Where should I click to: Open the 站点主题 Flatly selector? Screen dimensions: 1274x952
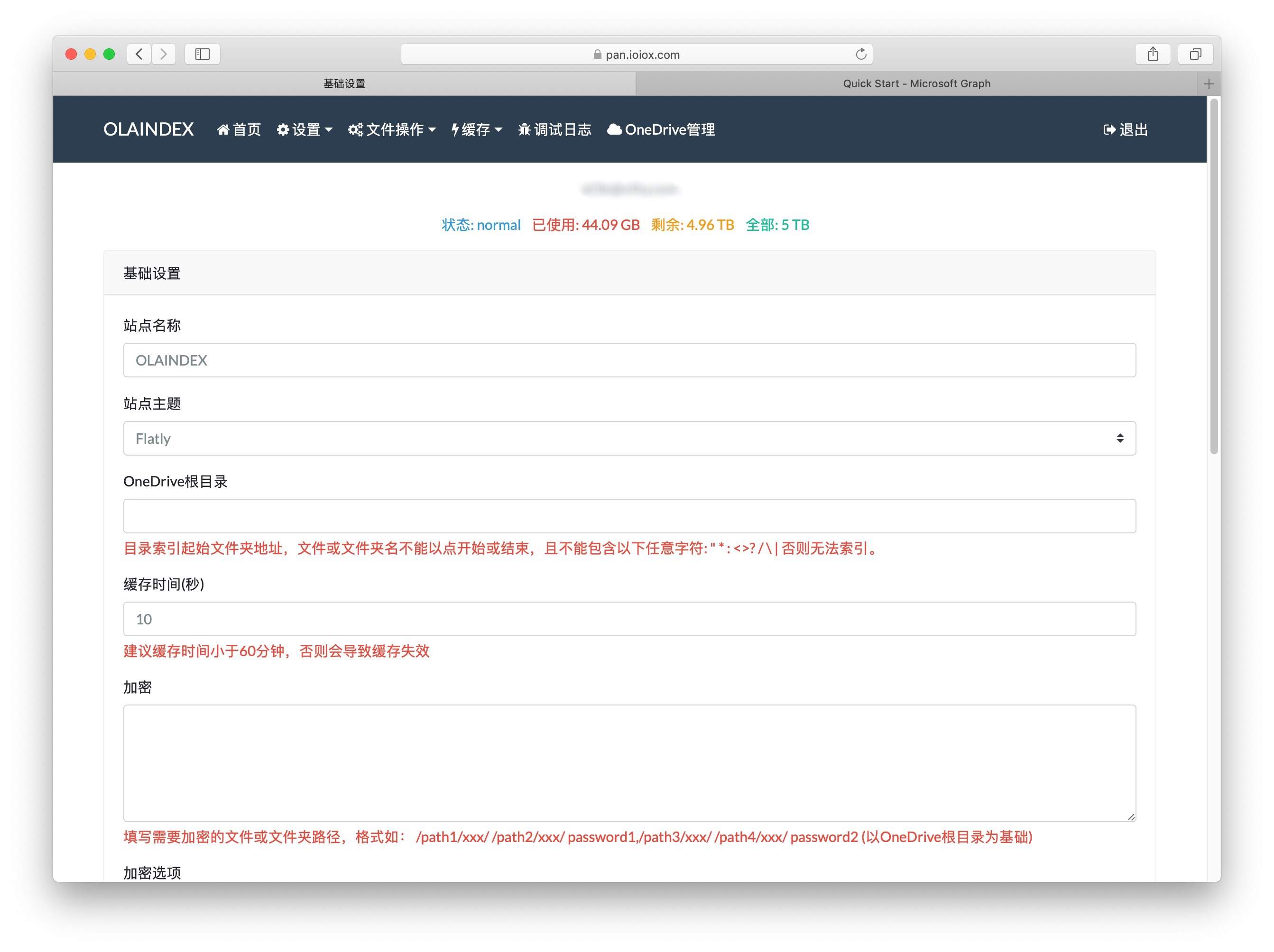point(629,439)
